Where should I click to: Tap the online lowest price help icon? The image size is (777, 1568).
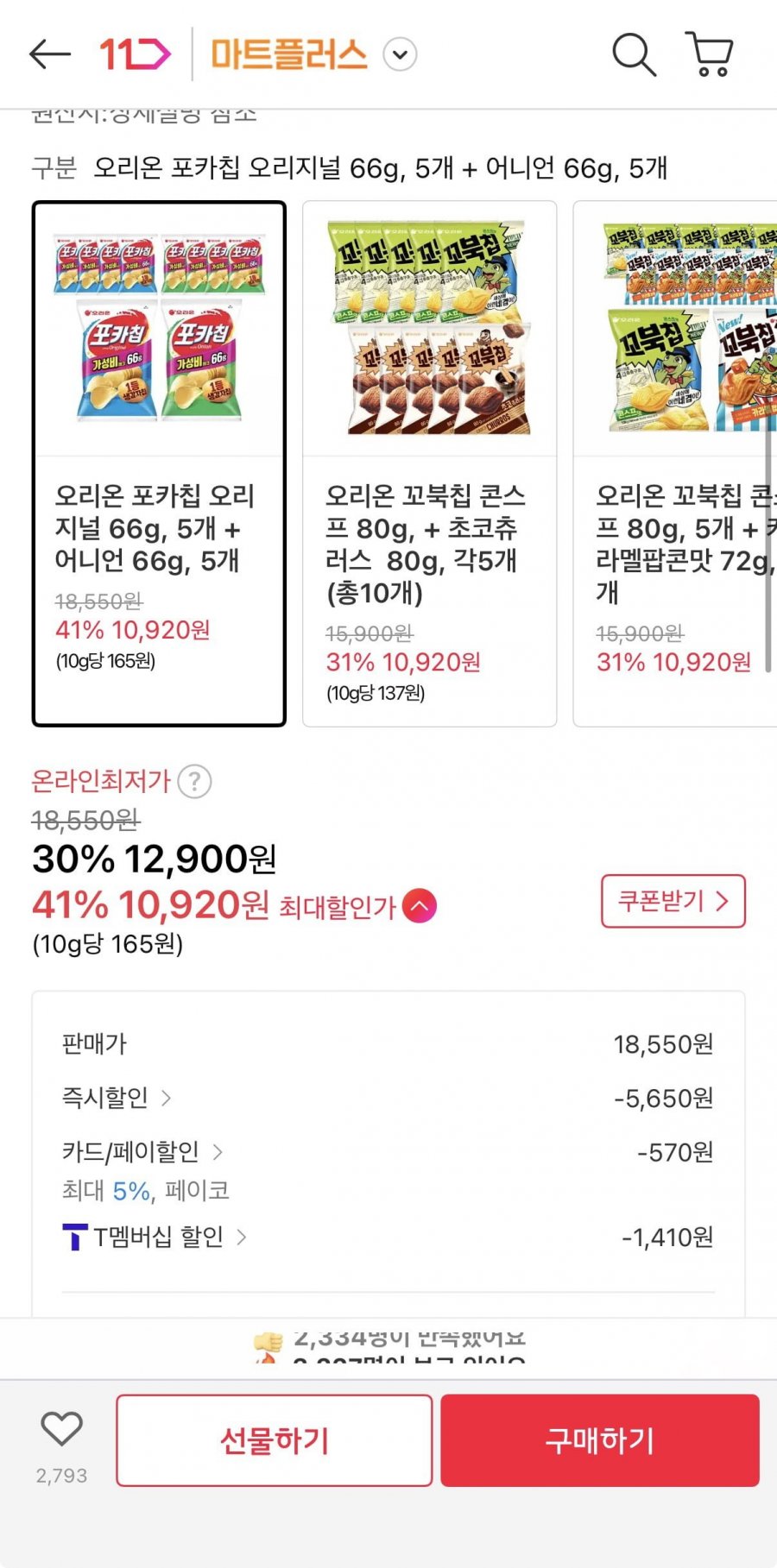(195, 782)
